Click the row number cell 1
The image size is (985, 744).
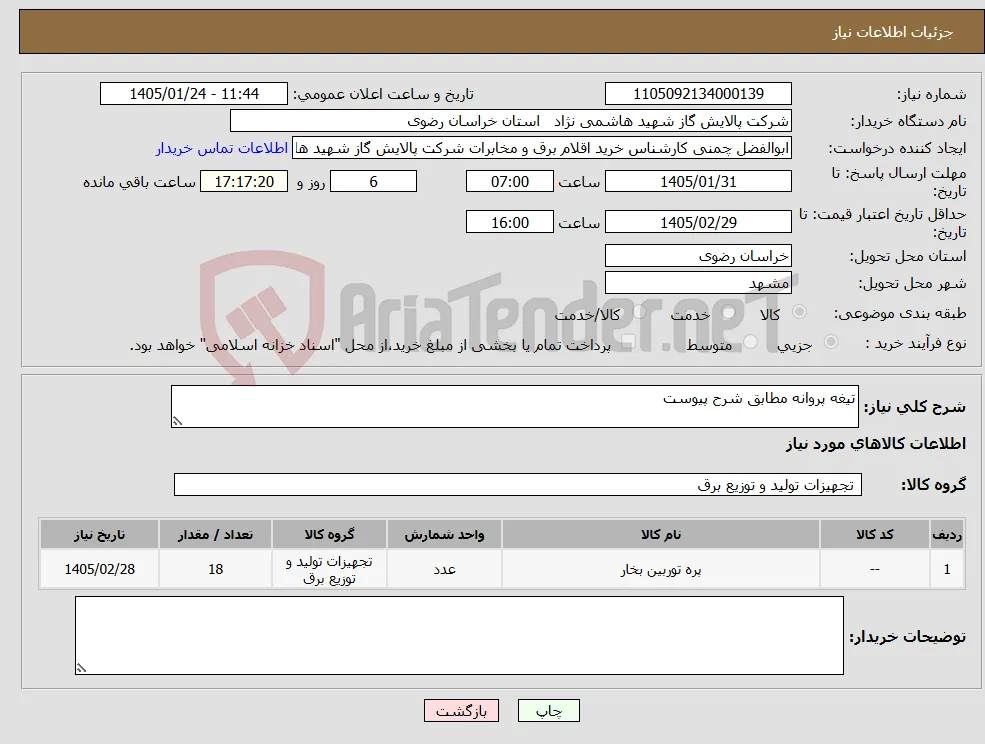[947, 569]
